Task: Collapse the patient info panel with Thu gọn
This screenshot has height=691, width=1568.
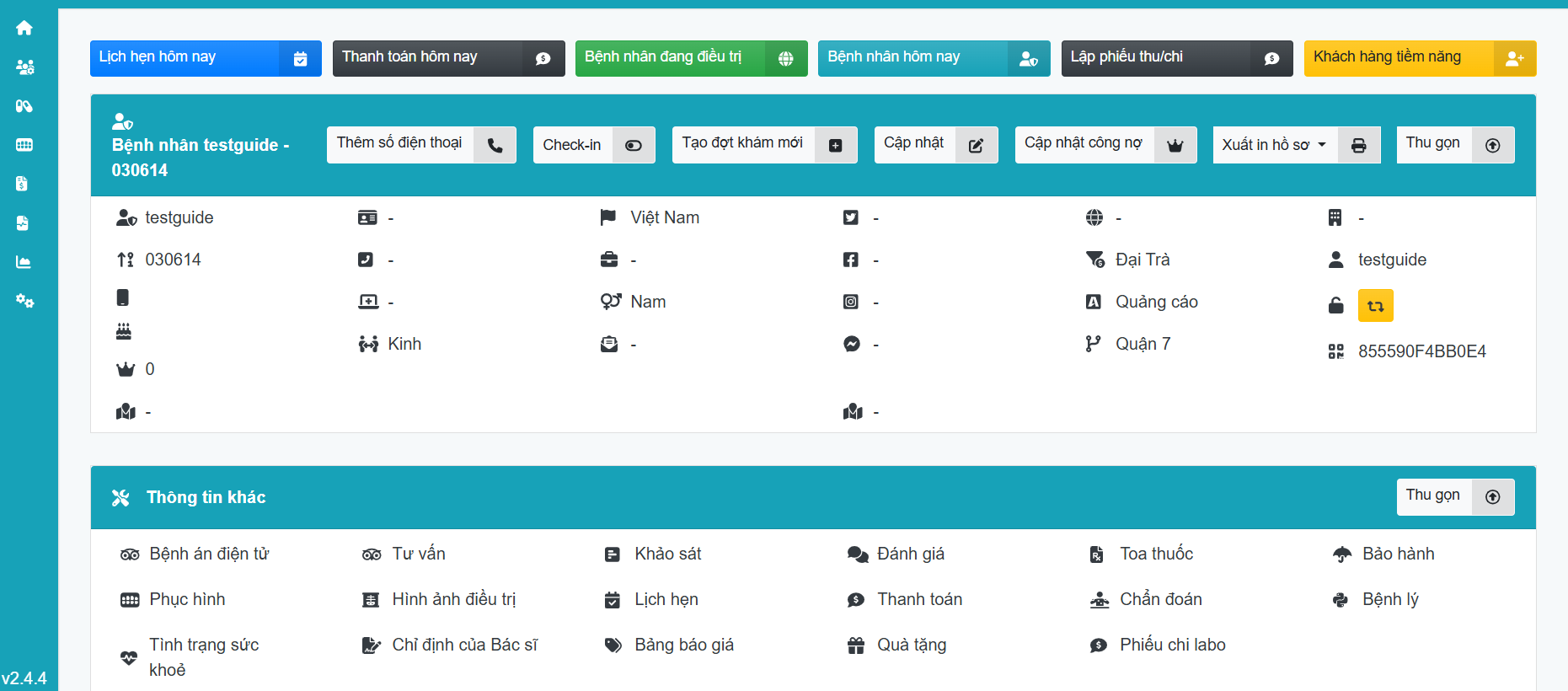Action: click(1454, 145)
